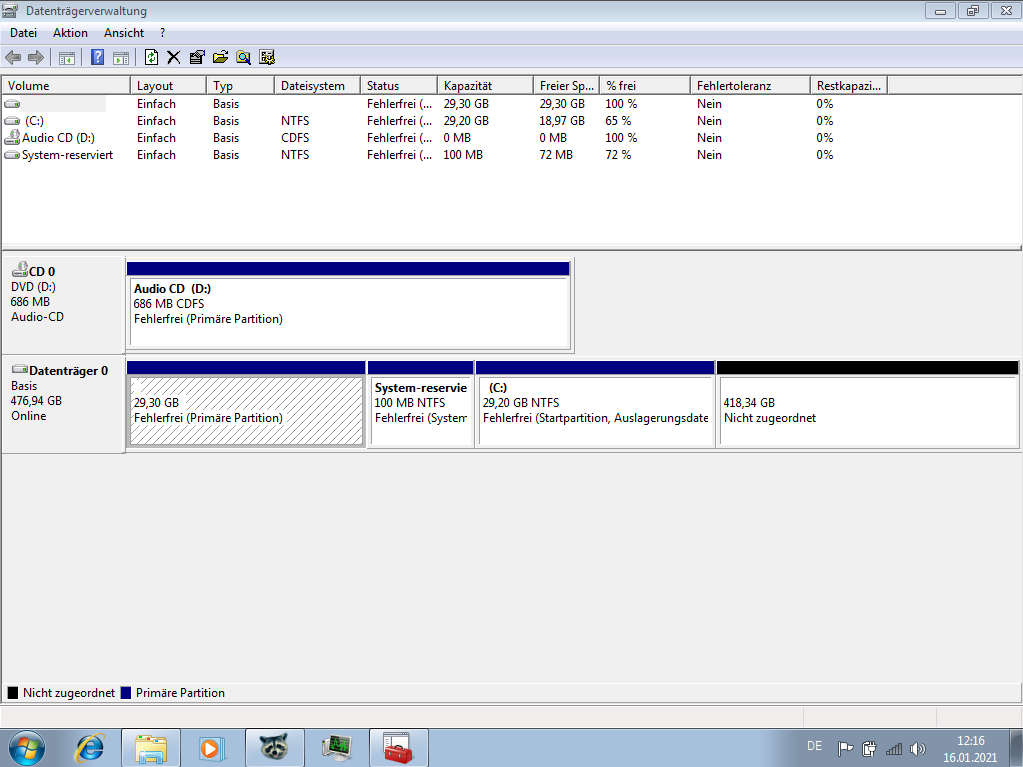
Task: Click the volume speaker tray icon
Action: click(918, 749)
